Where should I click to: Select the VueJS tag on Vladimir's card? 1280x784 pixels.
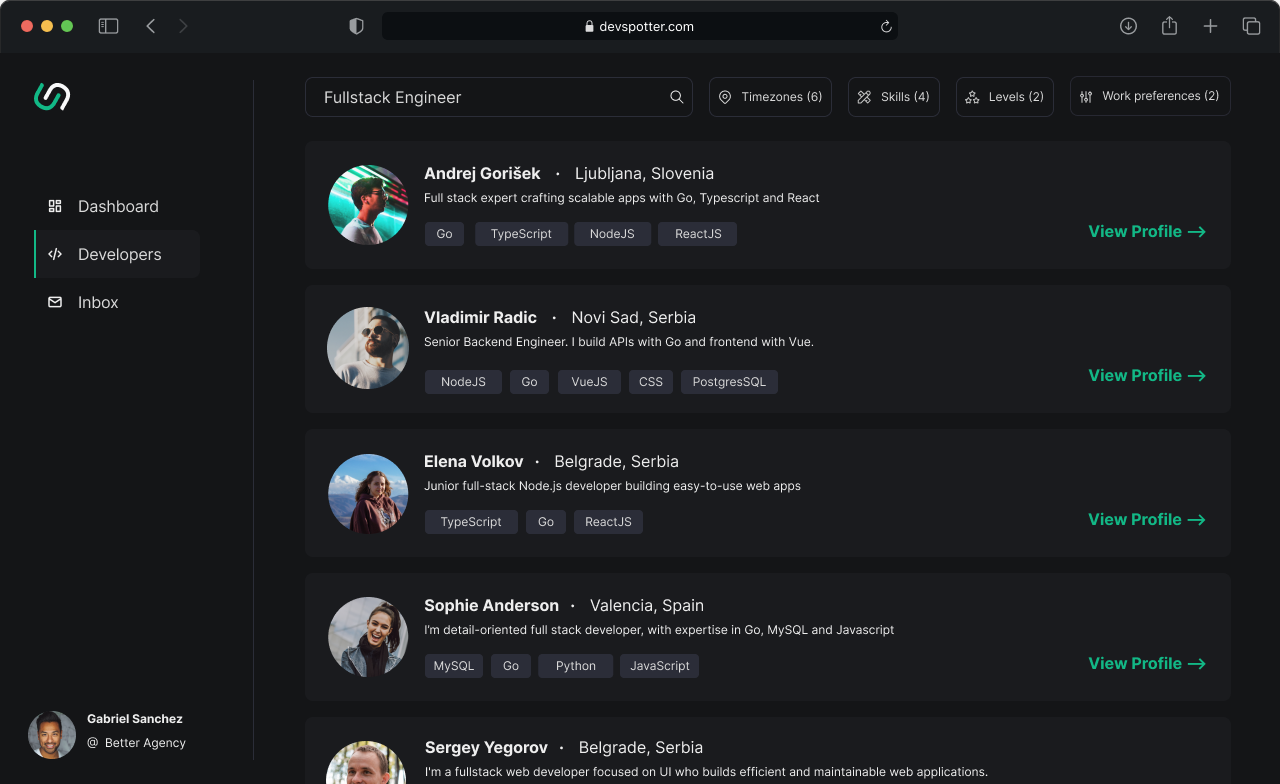[x=589, y=382]
